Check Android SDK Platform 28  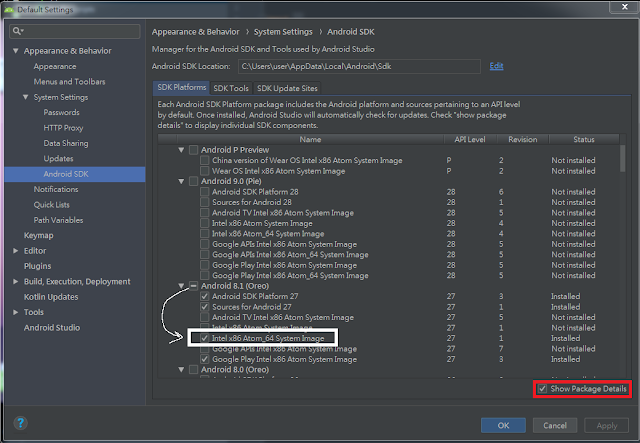pyautogui.click(x=205, y=191)
